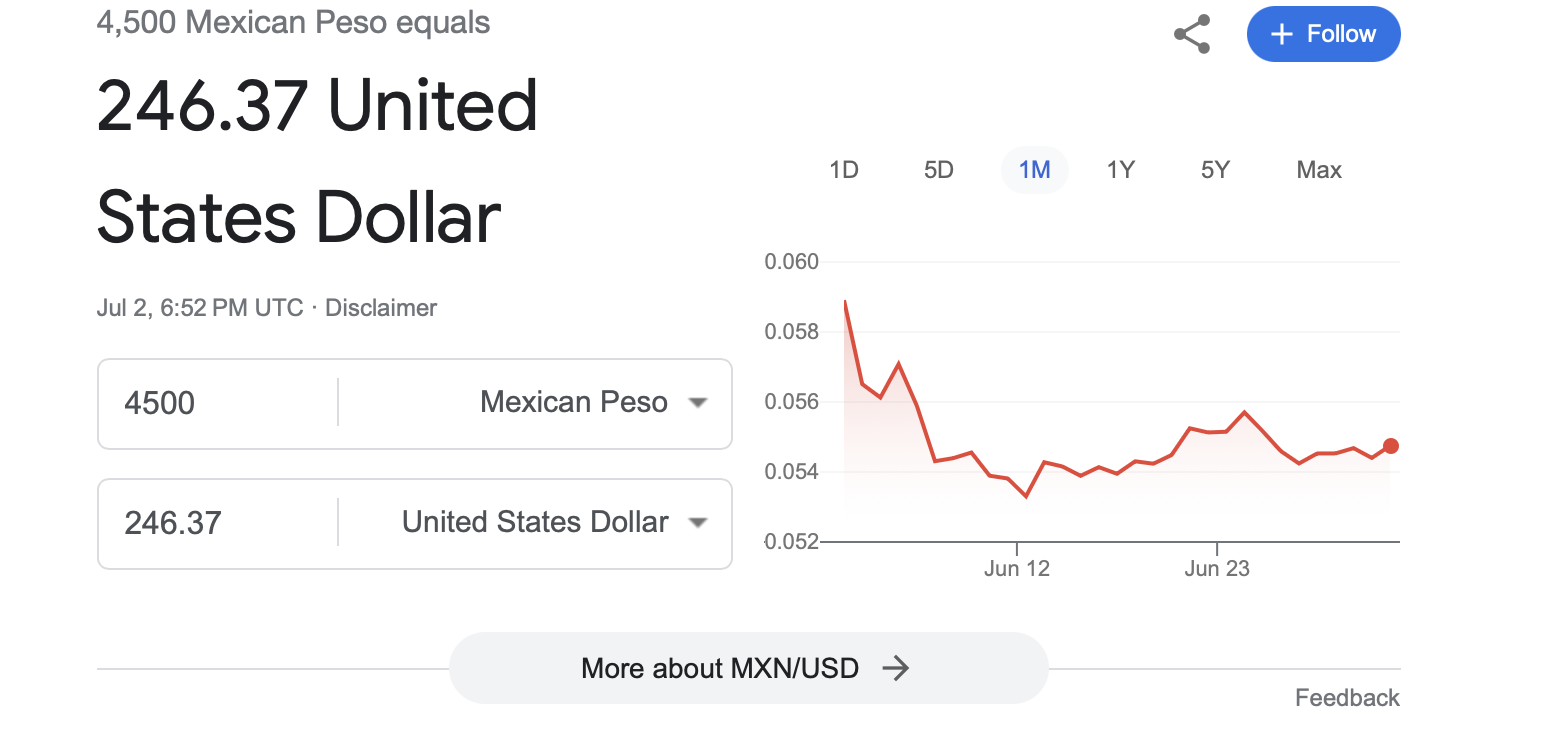Open the Mexican Peso currency dropdown arrow
This screenshot has width=1568, height=750.
[698, 403]
